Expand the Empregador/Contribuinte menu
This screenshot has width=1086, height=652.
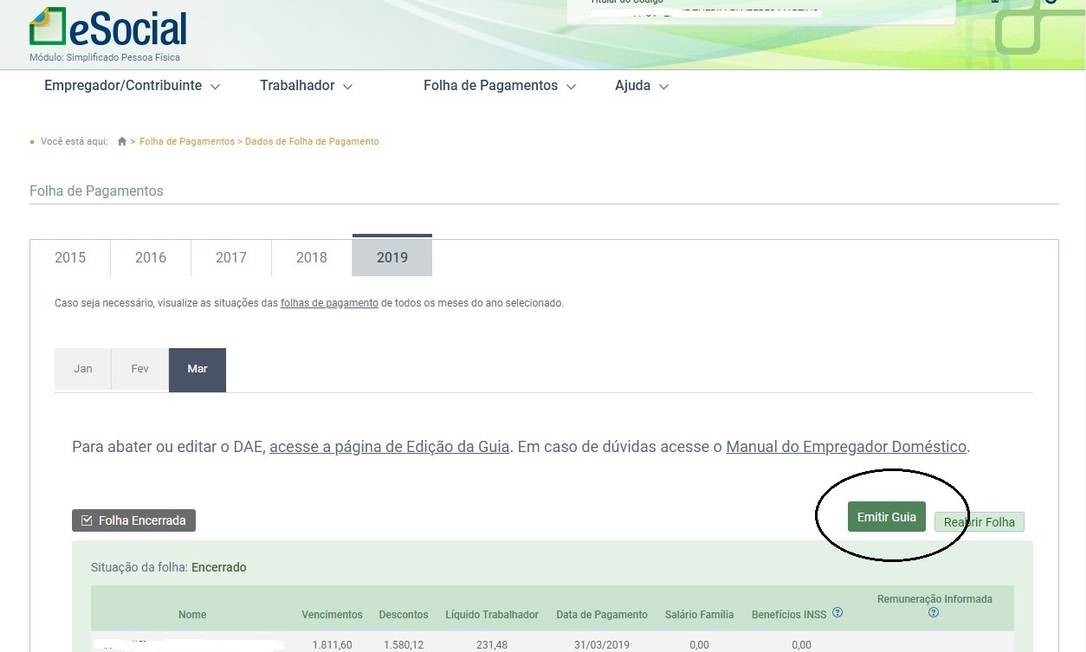[131, 86]
